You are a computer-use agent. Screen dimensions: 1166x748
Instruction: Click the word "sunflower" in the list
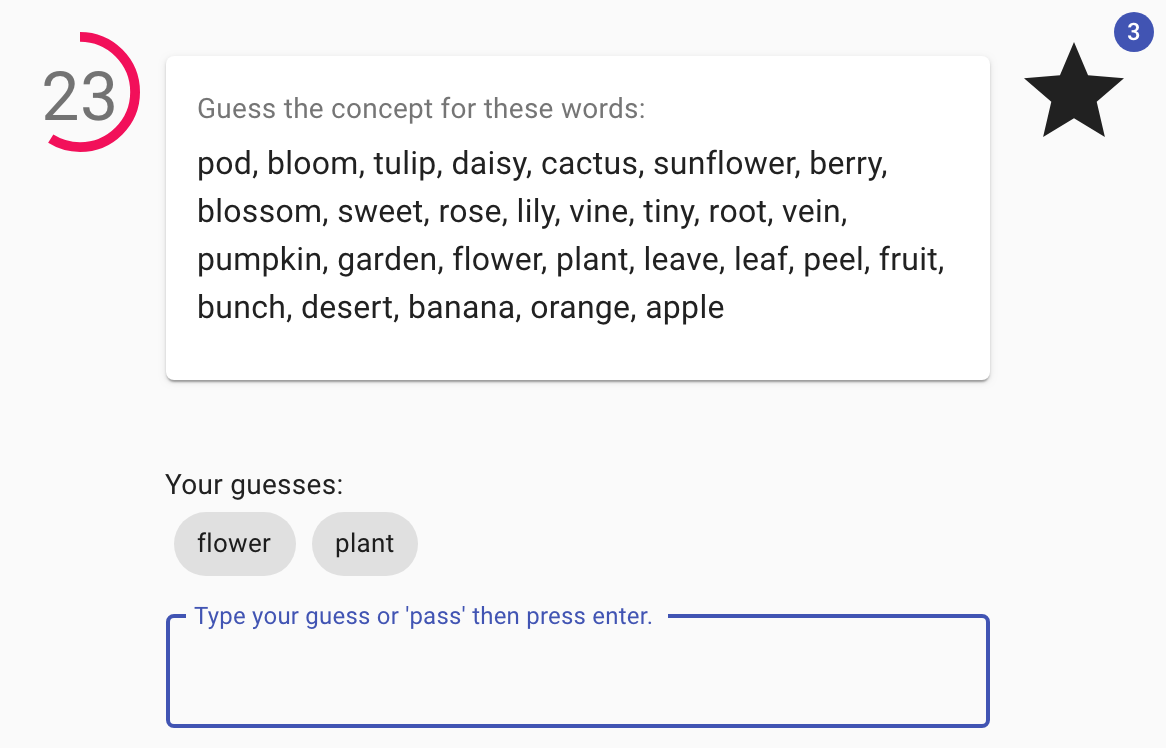(724, 163)
